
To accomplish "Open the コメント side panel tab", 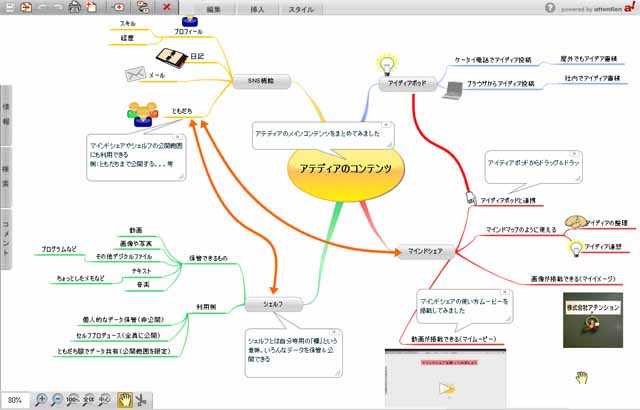I will coord(6,239).
